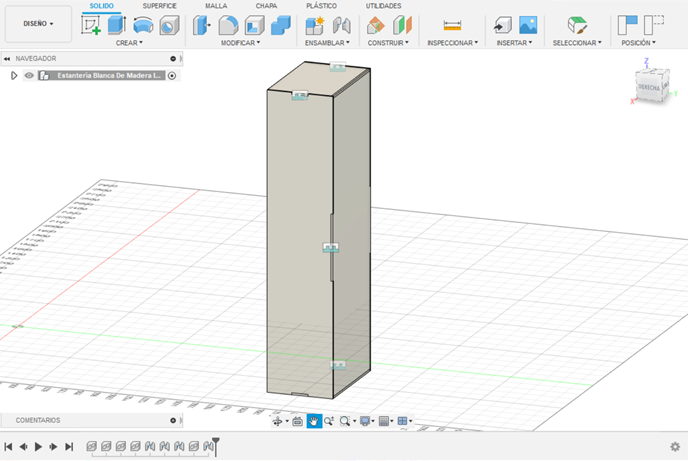The image size is (688, 461).
Task: Open timeline settings gear
Action: [x=675, y=447]
